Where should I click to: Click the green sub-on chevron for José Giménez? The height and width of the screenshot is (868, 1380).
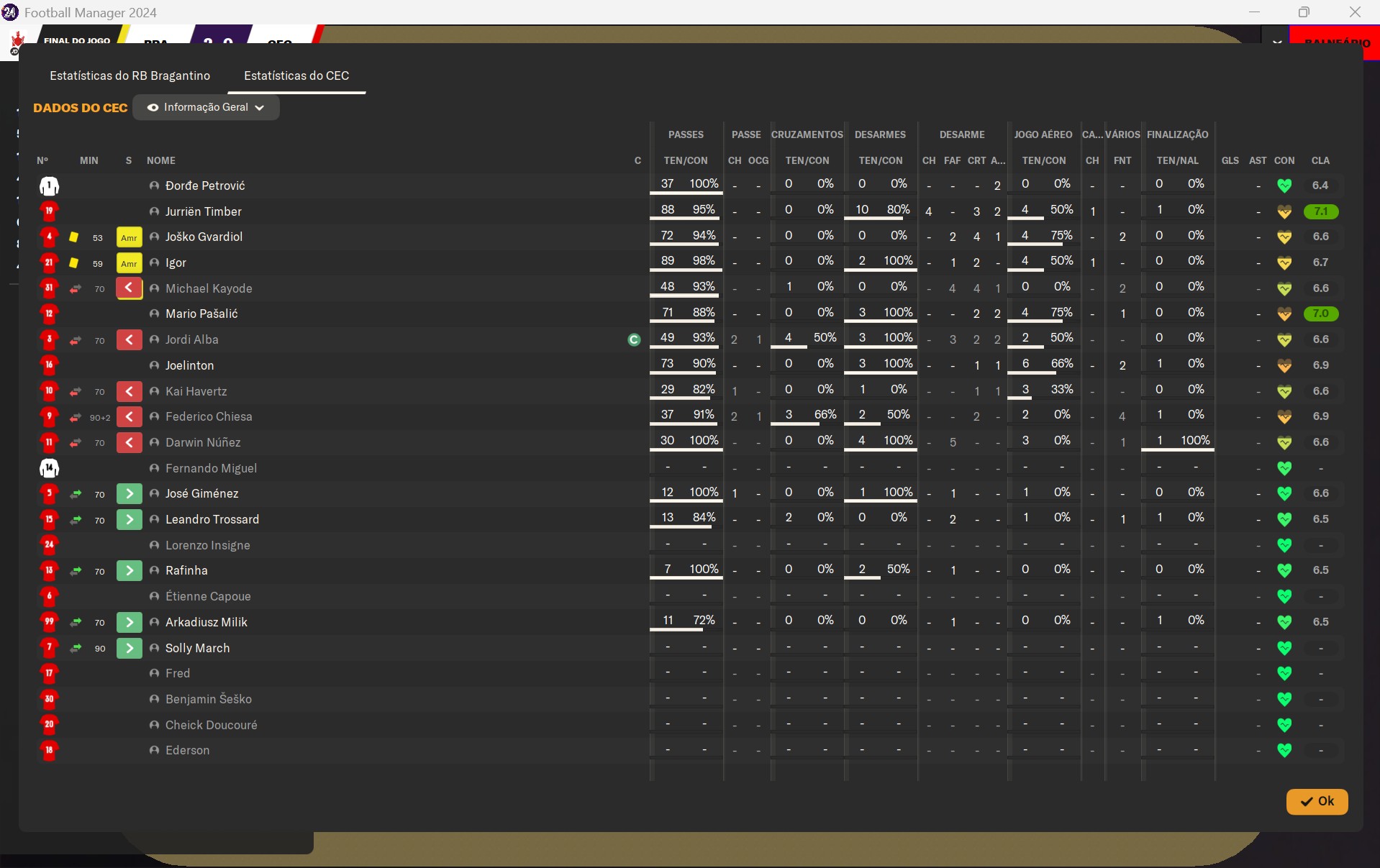129,494
